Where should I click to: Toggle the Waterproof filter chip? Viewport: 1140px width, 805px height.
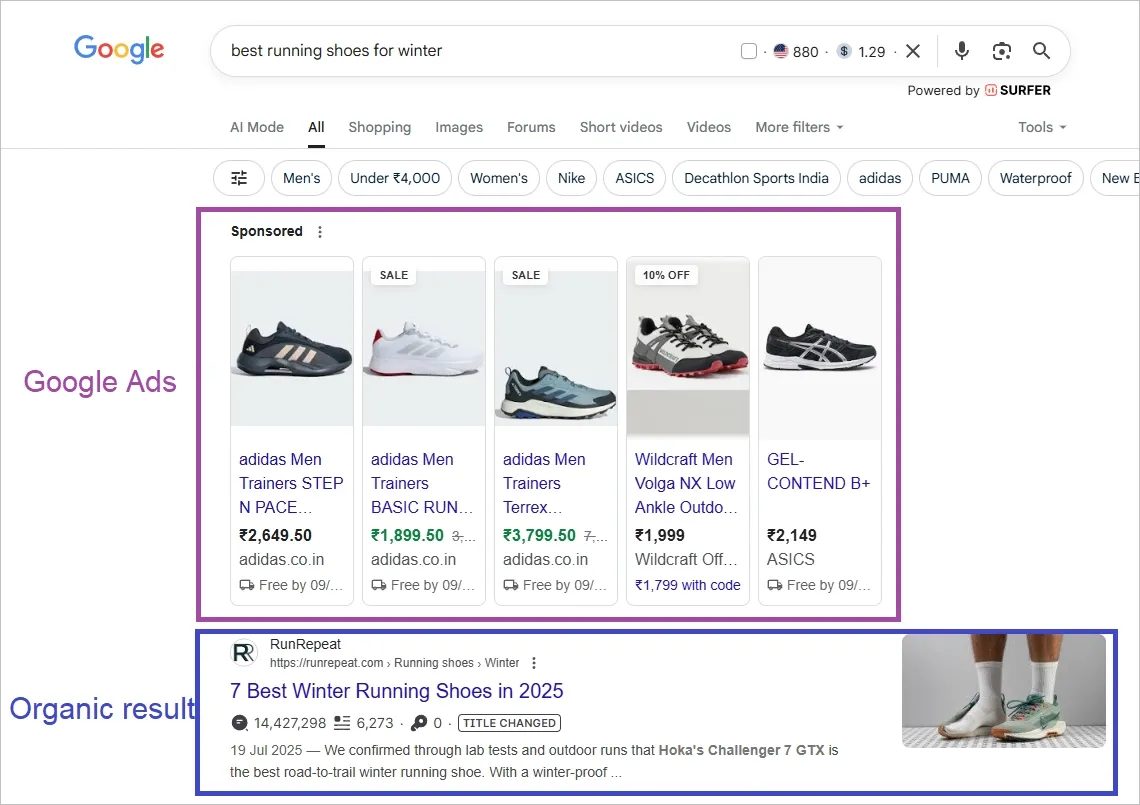coord(1035,178)
